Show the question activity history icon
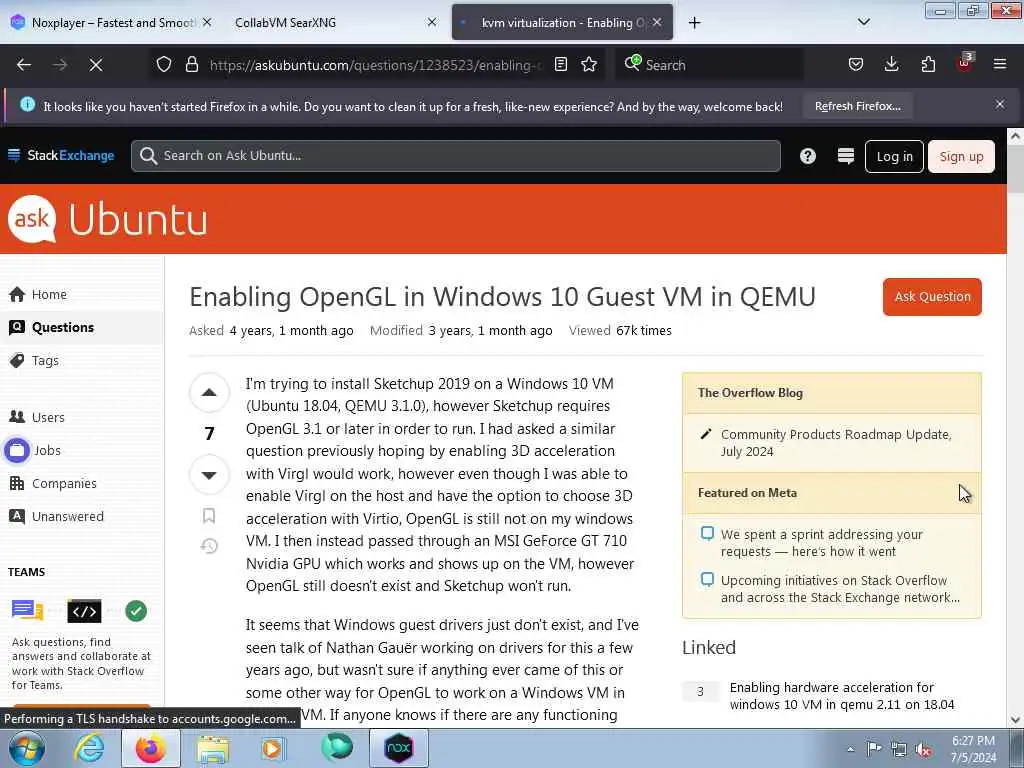The width and height of the screenshot is (1024, 768). (209, 546)
